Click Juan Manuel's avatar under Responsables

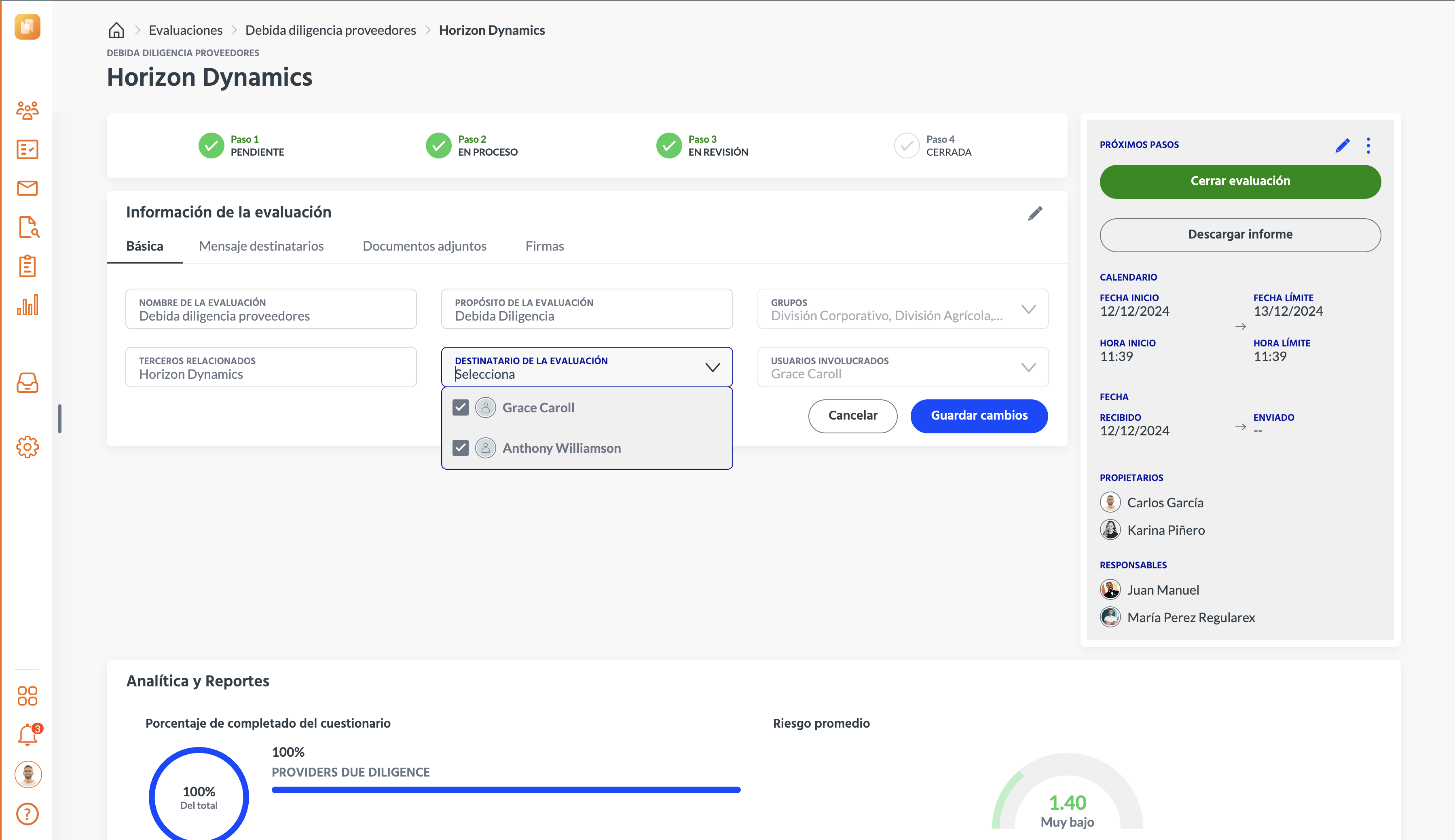point(1110,590)
